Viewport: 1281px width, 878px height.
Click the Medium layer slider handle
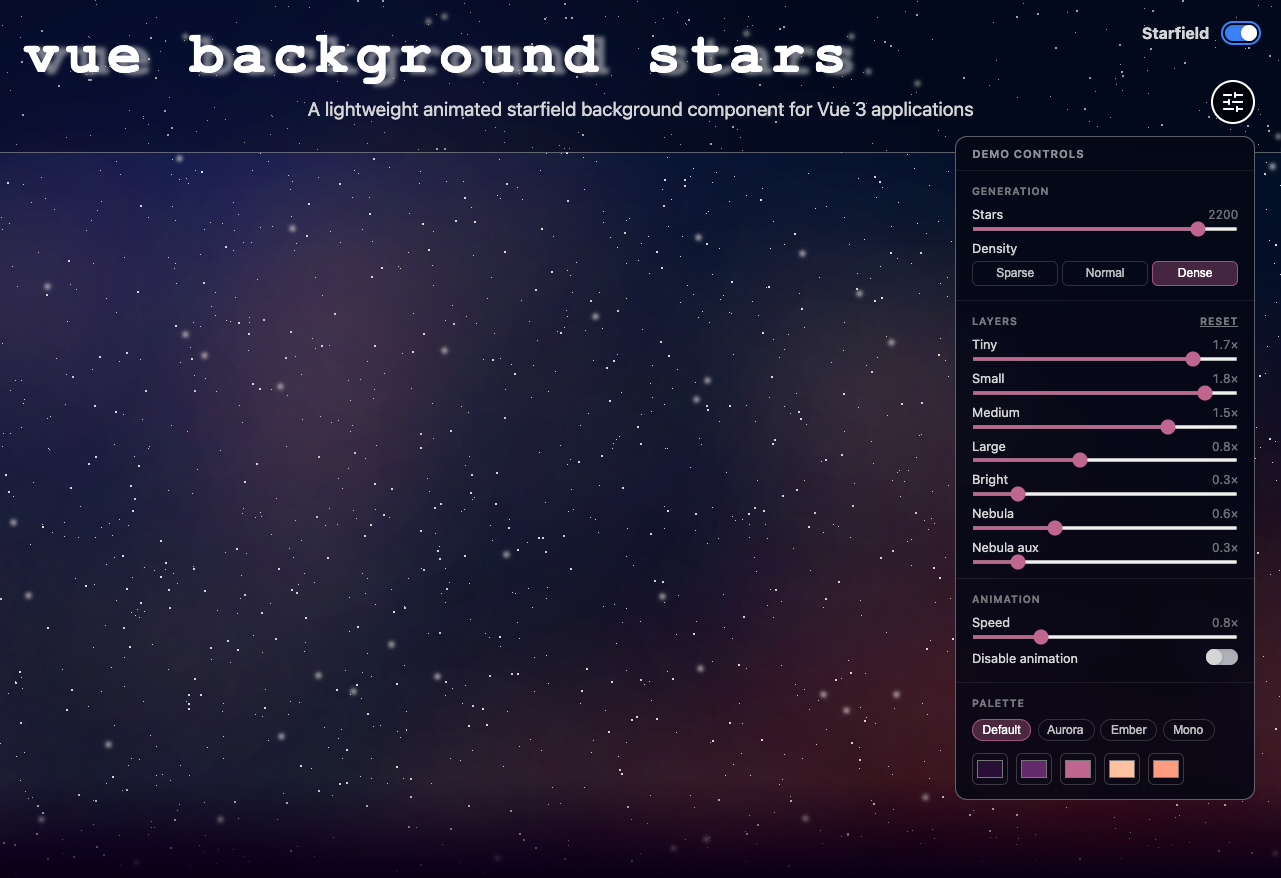click(x=1168, y=427)
